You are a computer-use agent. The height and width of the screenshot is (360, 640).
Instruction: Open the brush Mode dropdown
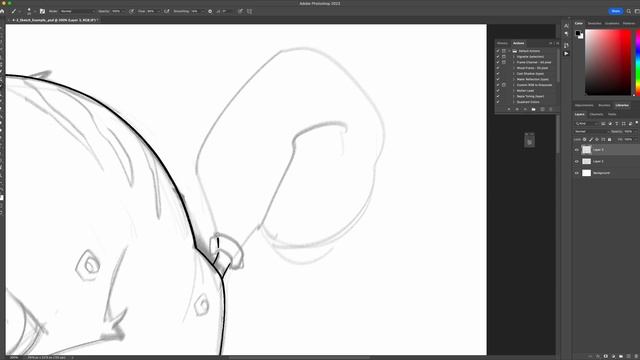[77, 11]
